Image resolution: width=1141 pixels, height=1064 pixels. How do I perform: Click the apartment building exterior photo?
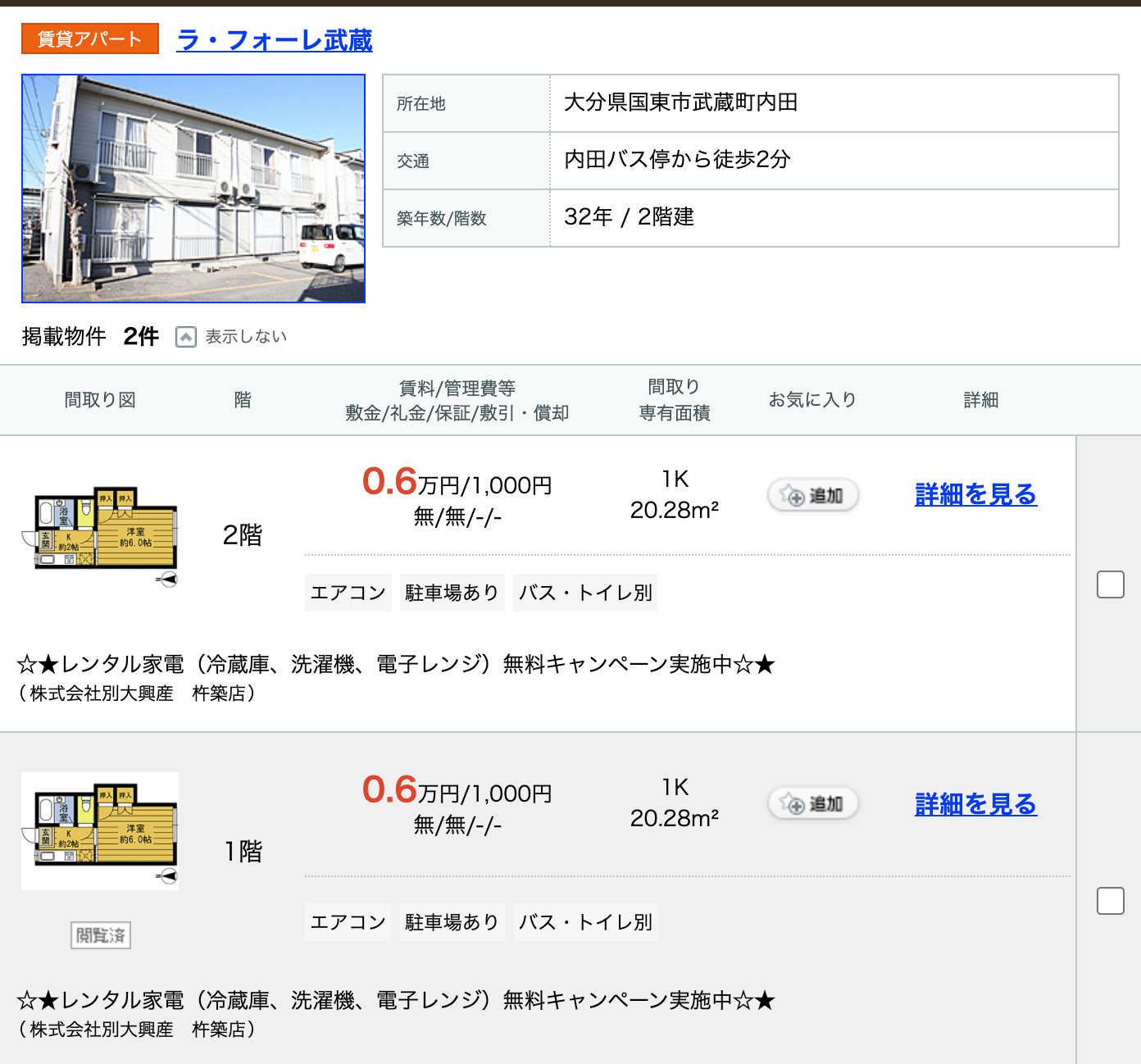[193, 189]
